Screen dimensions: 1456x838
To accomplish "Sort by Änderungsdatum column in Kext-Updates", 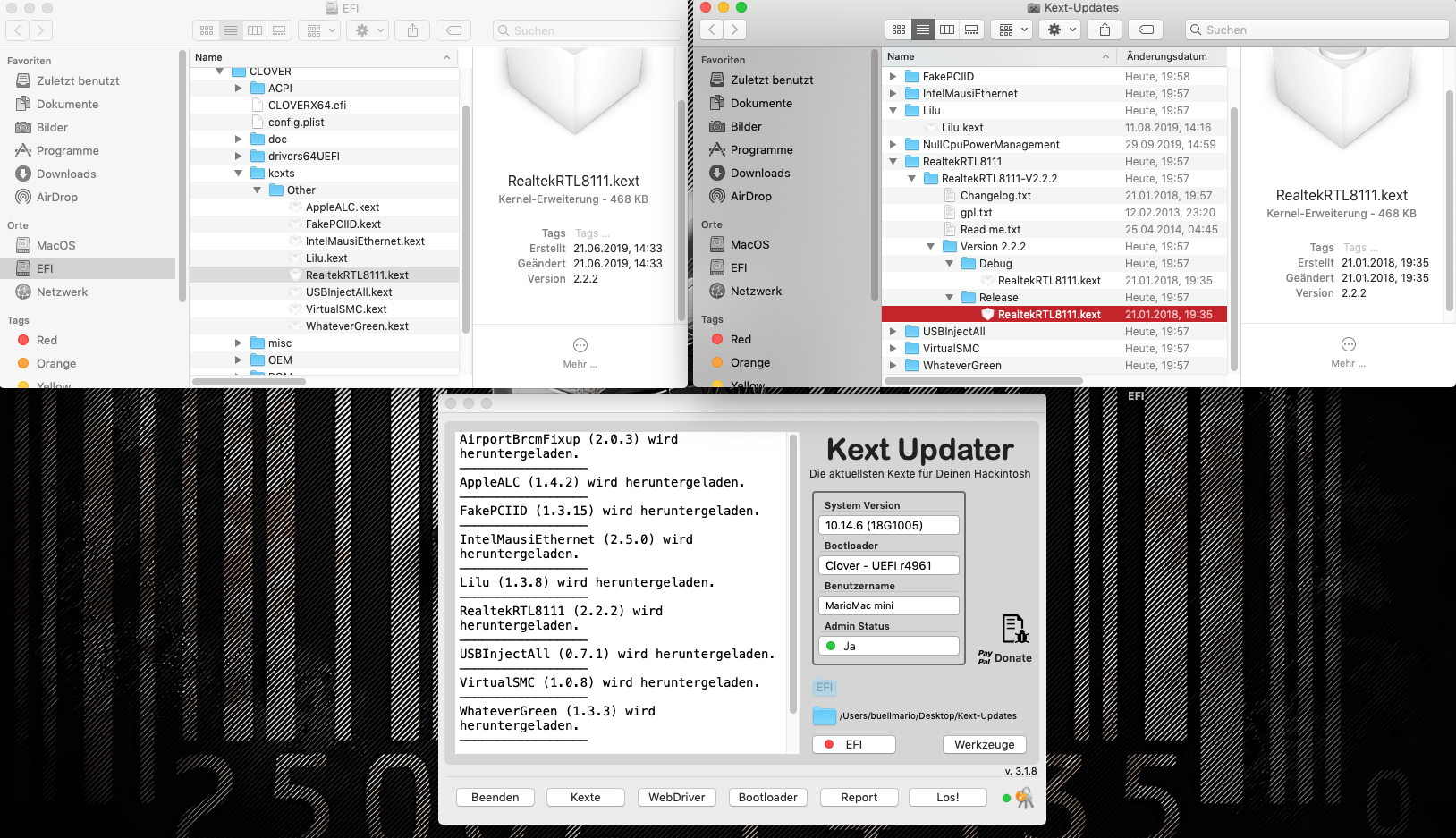I will click(1173, 56).
